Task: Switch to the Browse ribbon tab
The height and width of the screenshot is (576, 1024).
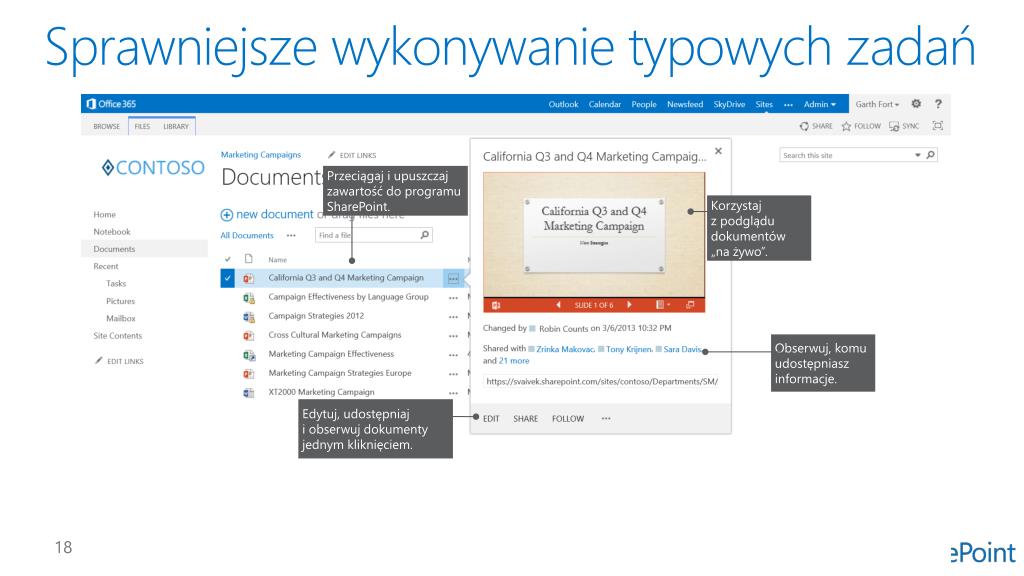Action: (x=106, y=126)
